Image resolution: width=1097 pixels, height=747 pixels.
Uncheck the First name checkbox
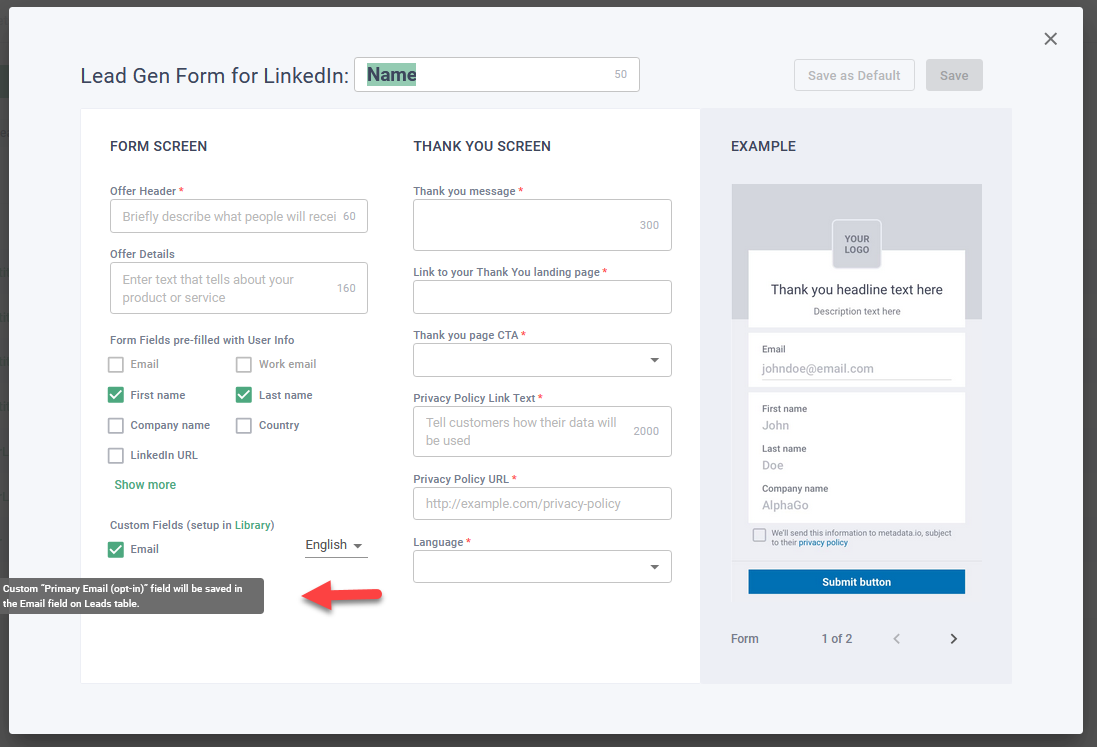point(116,395)
